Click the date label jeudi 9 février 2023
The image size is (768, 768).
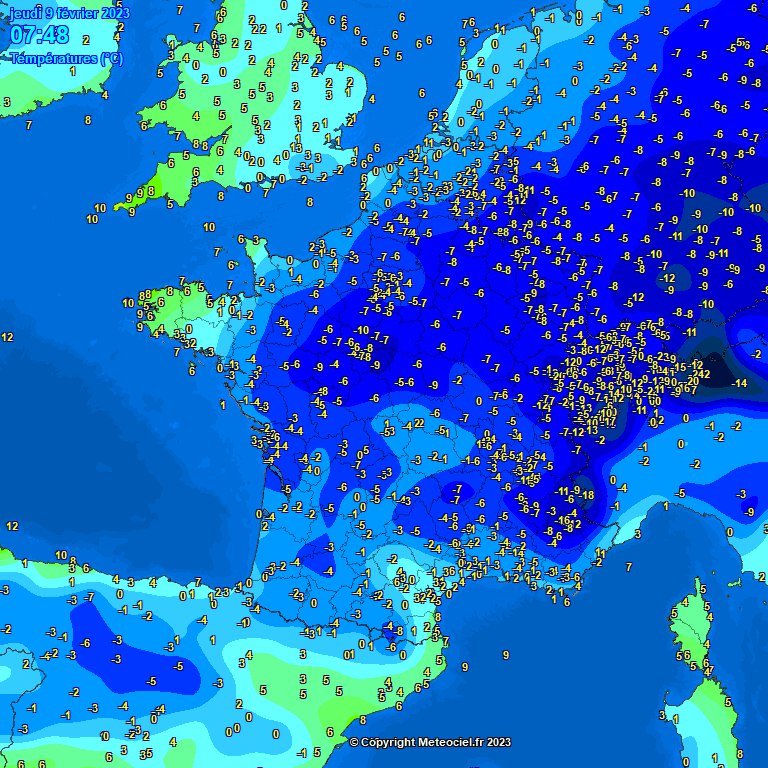(x=69, y=12)
